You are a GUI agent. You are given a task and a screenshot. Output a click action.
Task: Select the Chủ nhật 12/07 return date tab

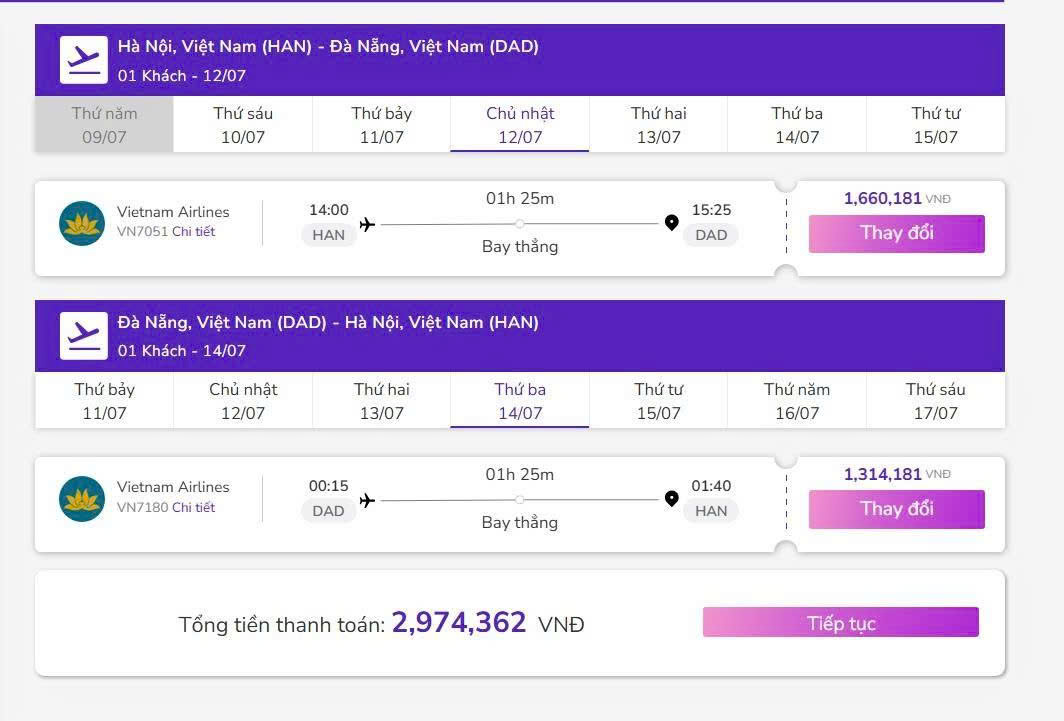(x=243, y=400)
